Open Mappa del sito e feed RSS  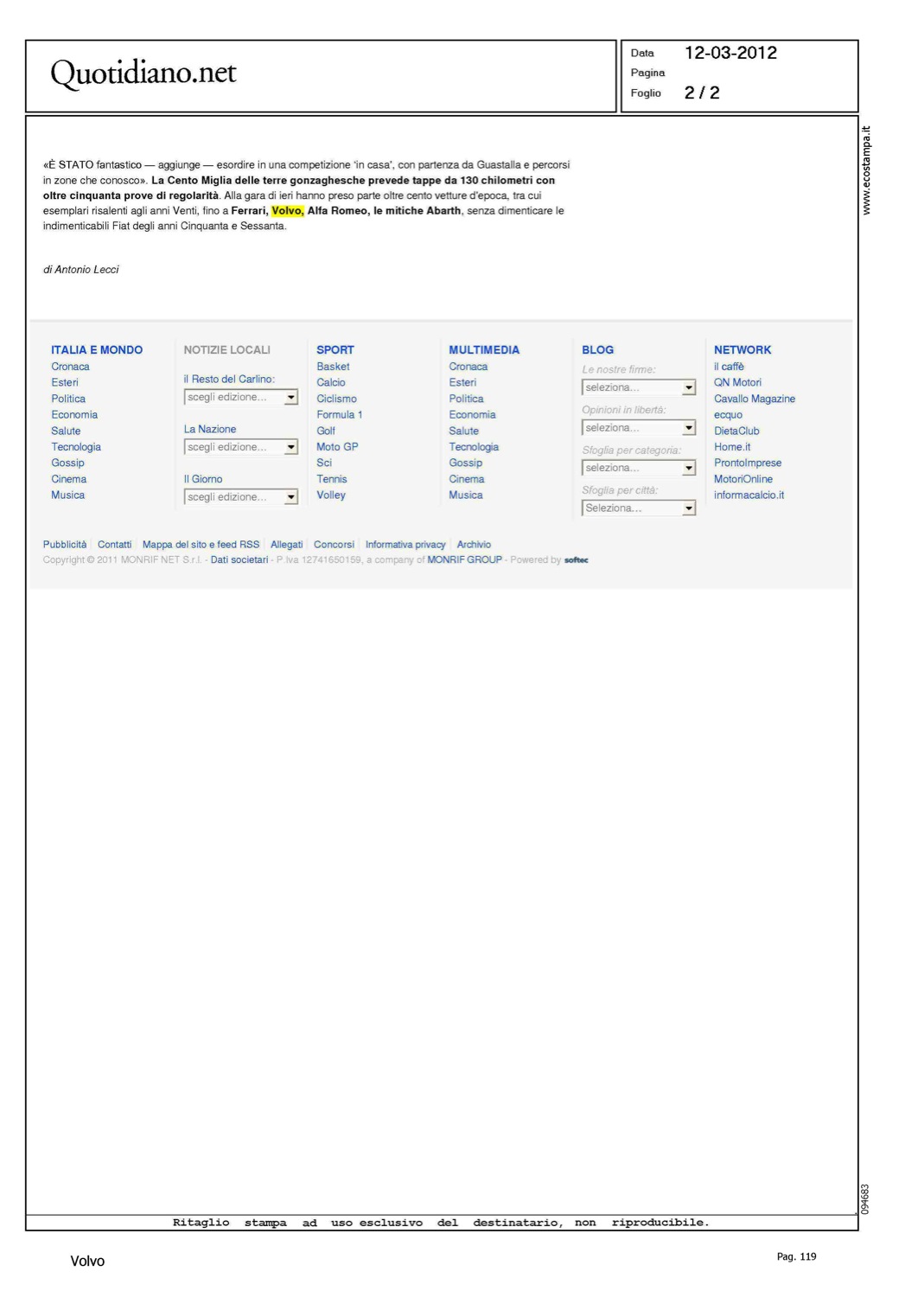coord(201,545)
